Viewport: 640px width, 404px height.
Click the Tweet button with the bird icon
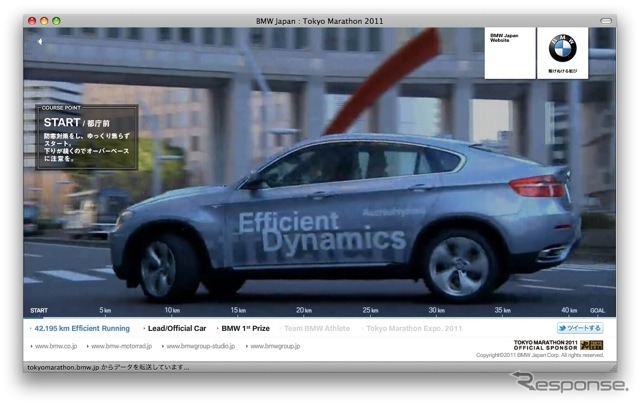(580, 328)
